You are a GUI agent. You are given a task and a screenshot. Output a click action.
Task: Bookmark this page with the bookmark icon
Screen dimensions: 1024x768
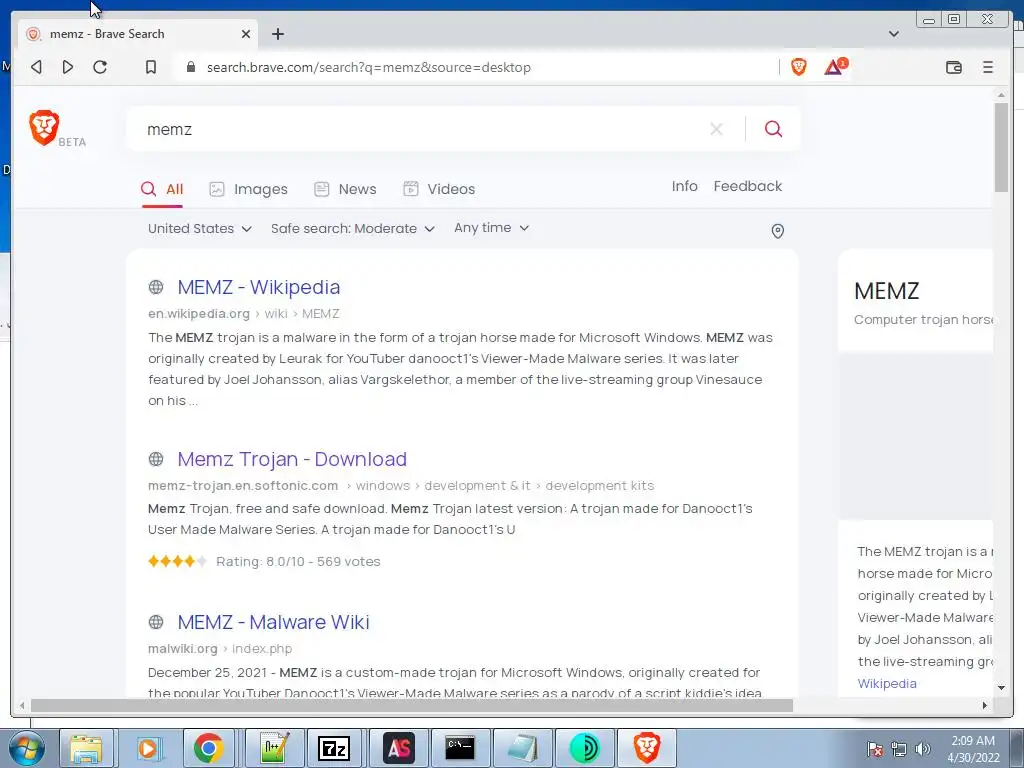(x=151, y=67)
